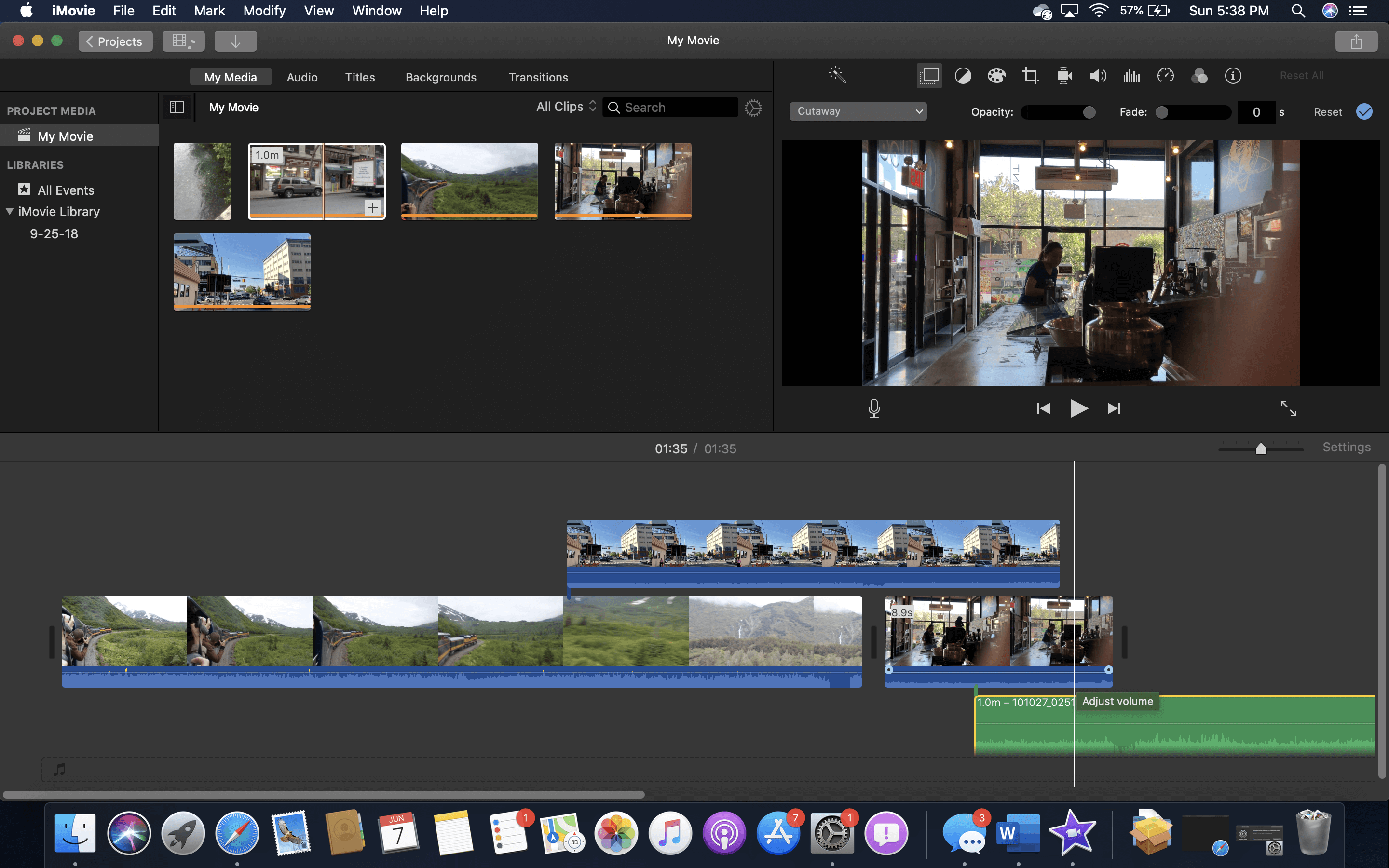
Task: Toggle the project media panel visibility
Action: coord(177,107)
